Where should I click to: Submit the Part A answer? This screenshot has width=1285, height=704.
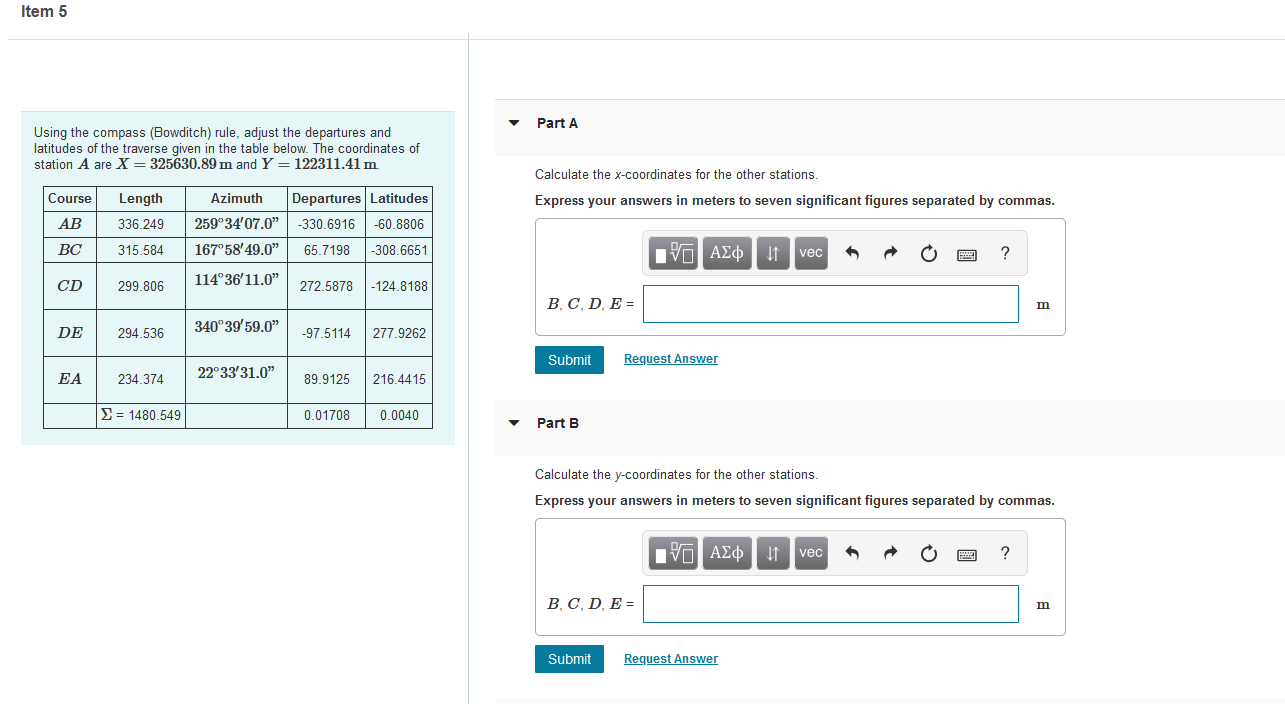click(x=569, y=359)
